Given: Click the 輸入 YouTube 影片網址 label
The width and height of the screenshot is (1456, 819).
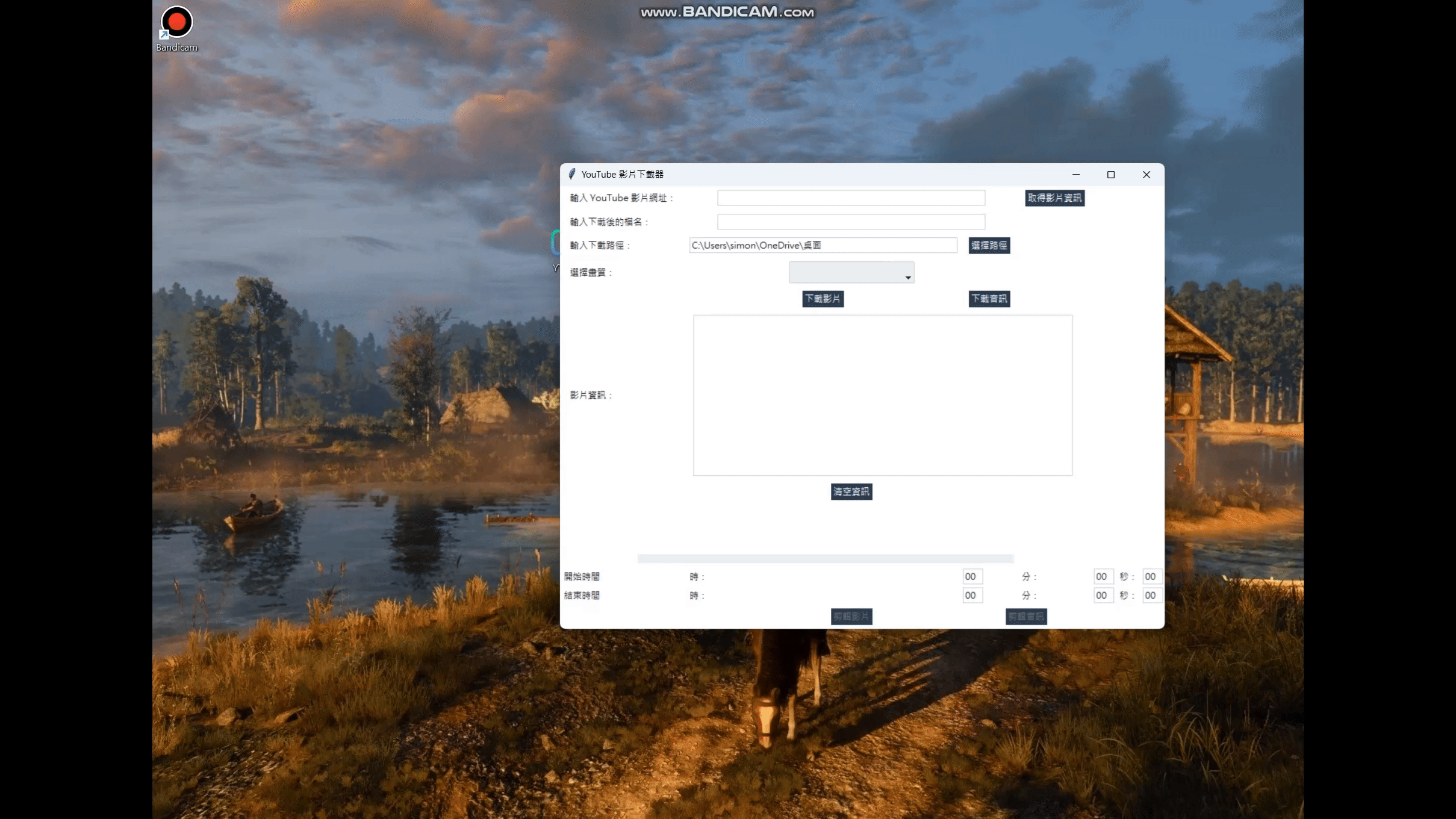Looking at the screenshot, I should tap(621, 198).
